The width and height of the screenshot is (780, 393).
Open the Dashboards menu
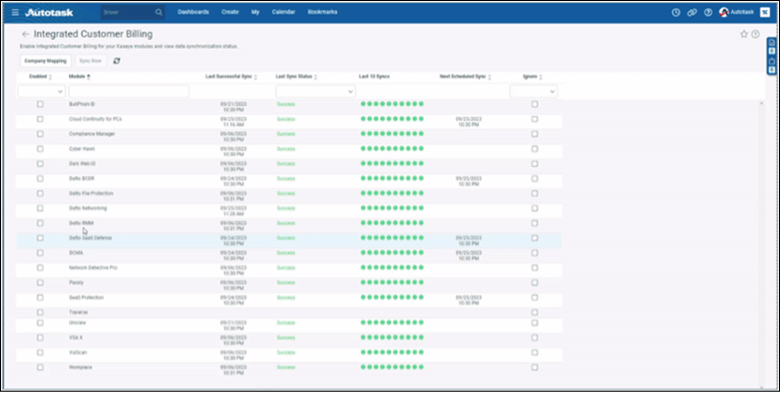[193, 12]
